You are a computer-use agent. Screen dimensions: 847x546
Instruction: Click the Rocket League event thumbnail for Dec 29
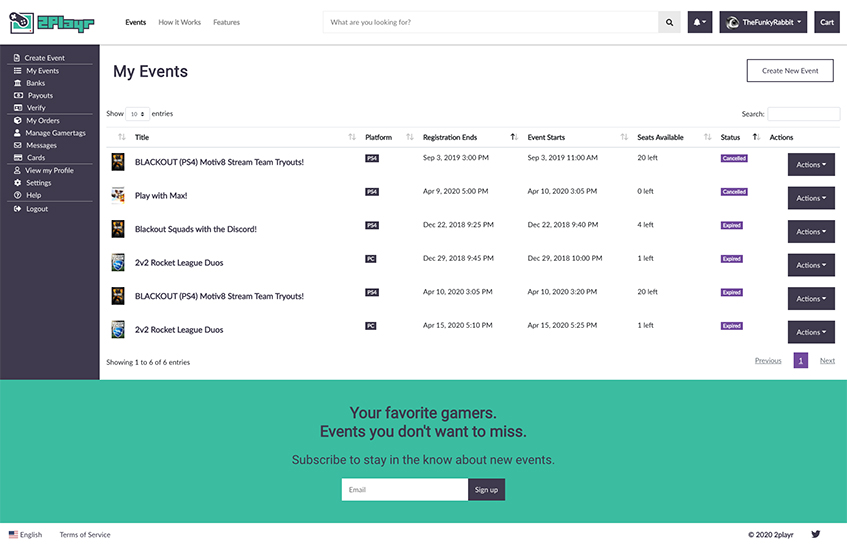coord(118,263)
